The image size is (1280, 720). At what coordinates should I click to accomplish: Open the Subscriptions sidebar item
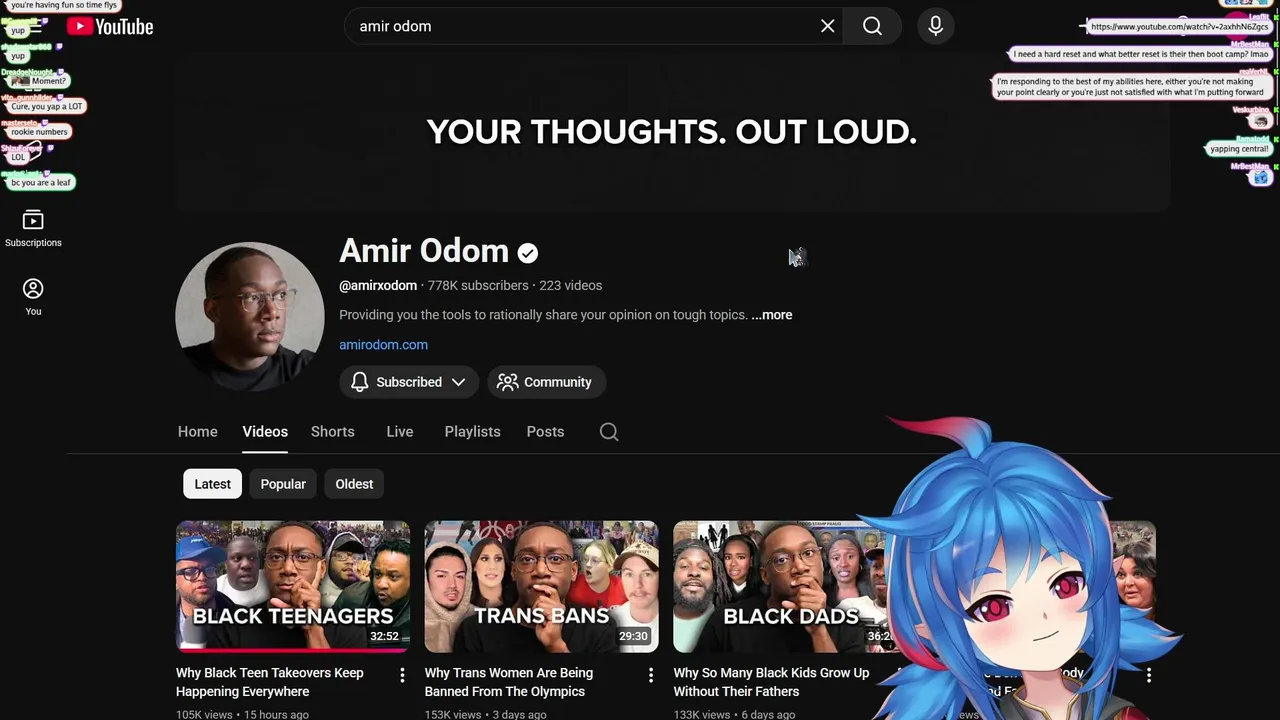pyautogui.click(x=33, y=228)
